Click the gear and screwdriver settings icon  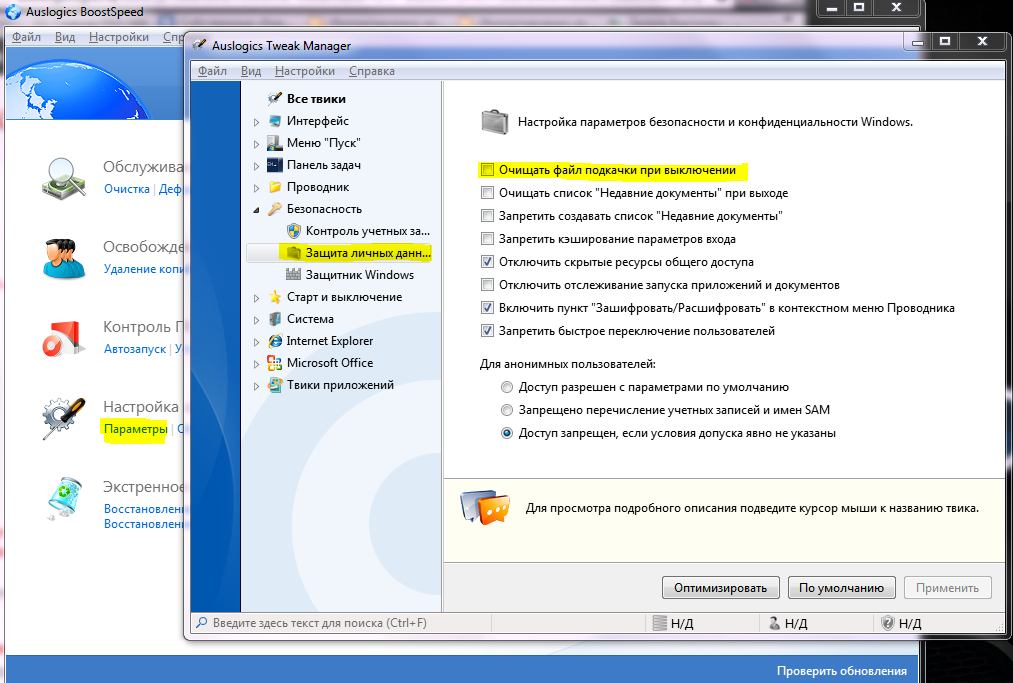point(64,418)
